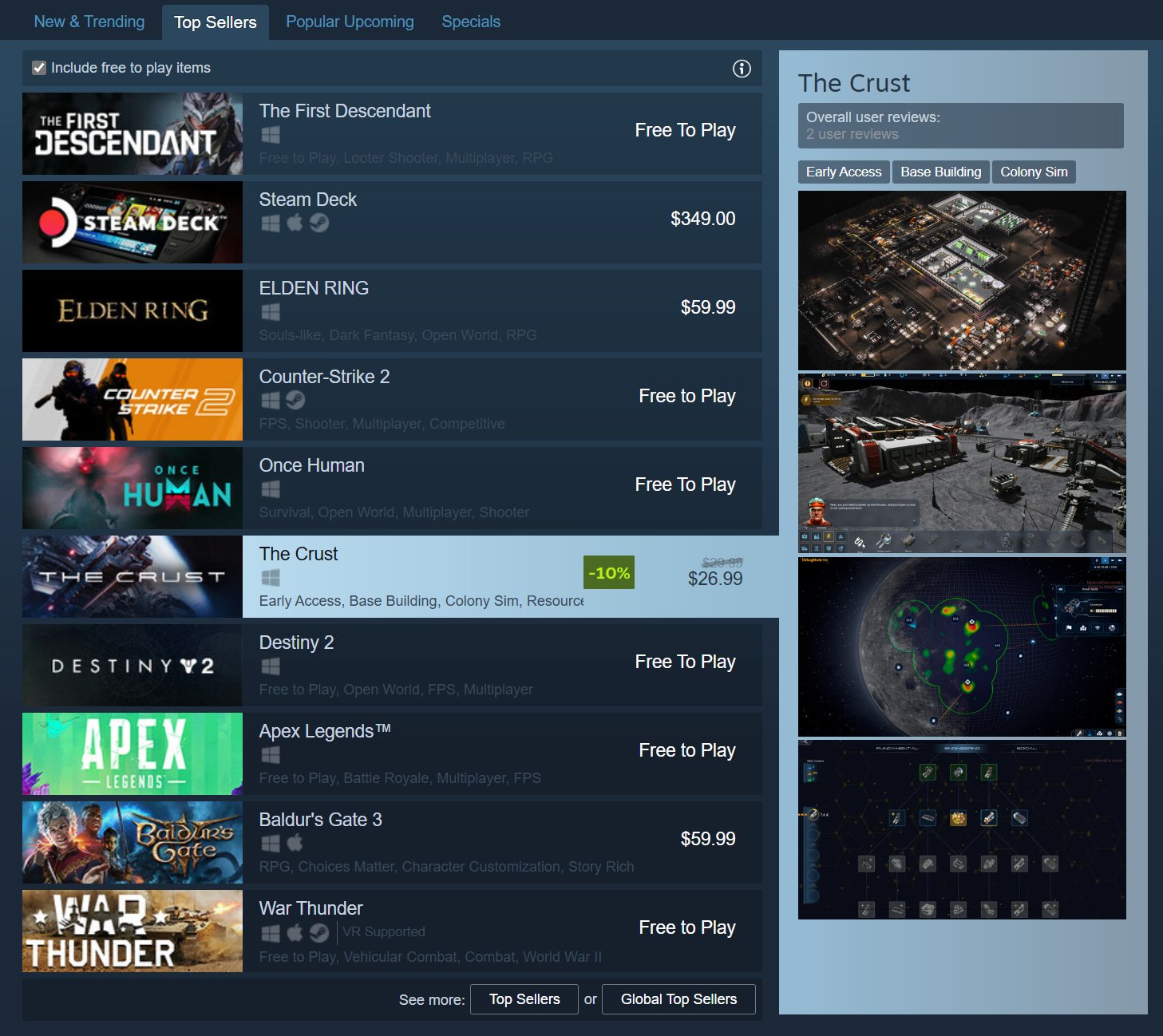Click the info icon beside the free-to-play filter
Viewport: 1163px width, 1036px height.
coord(742,69)
